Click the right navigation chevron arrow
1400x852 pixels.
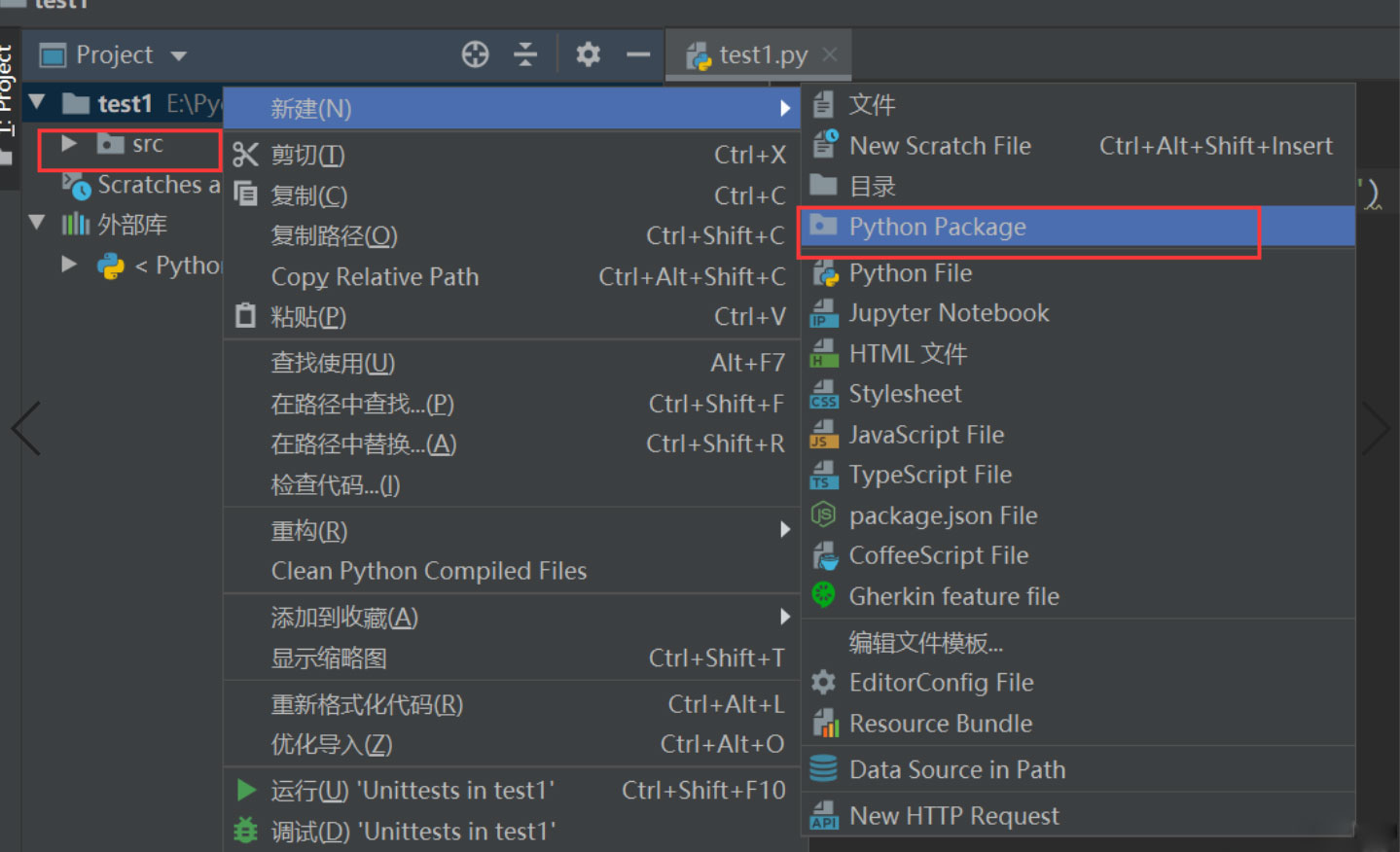tap(1376, 428)
